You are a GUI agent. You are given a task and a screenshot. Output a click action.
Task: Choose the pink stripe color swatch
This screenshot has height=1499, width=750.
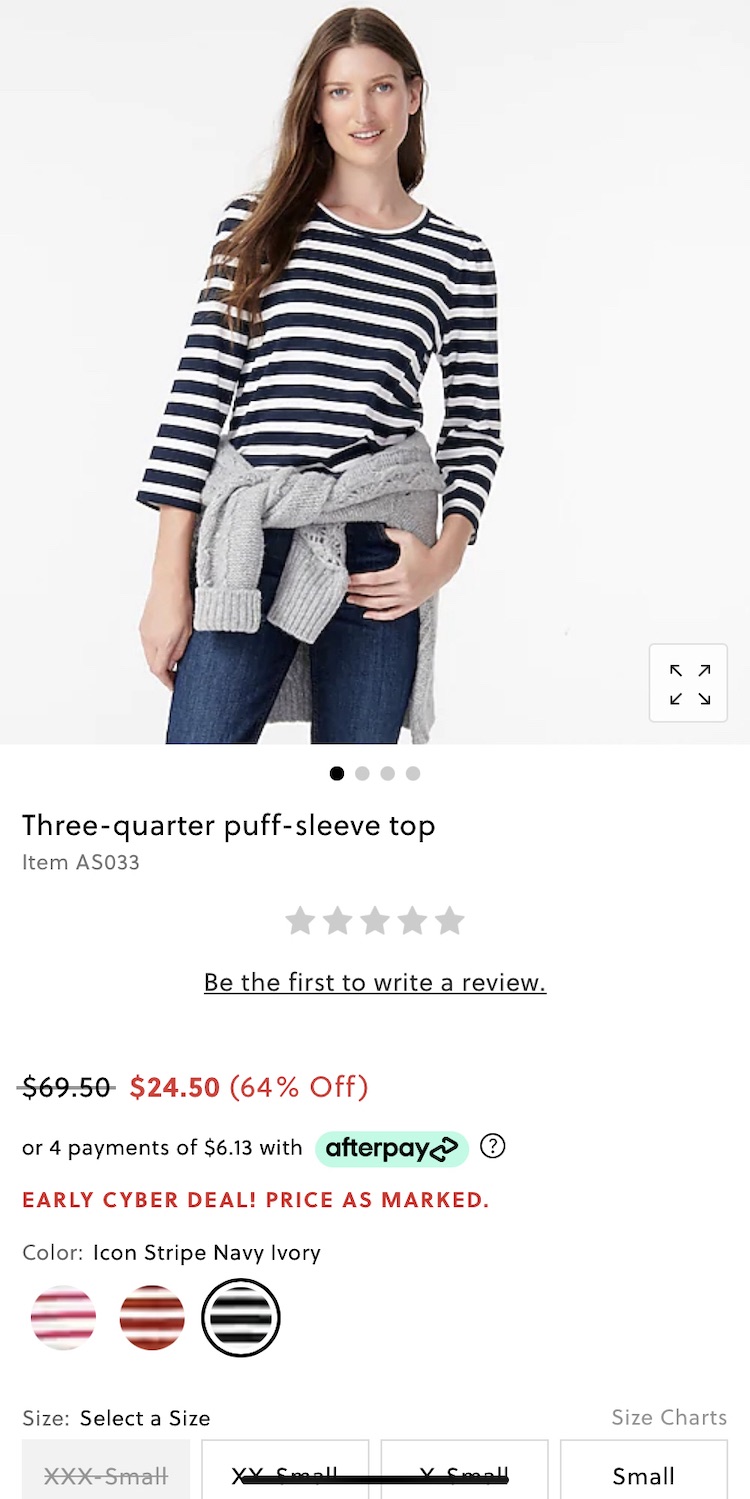click(64, 1318)
